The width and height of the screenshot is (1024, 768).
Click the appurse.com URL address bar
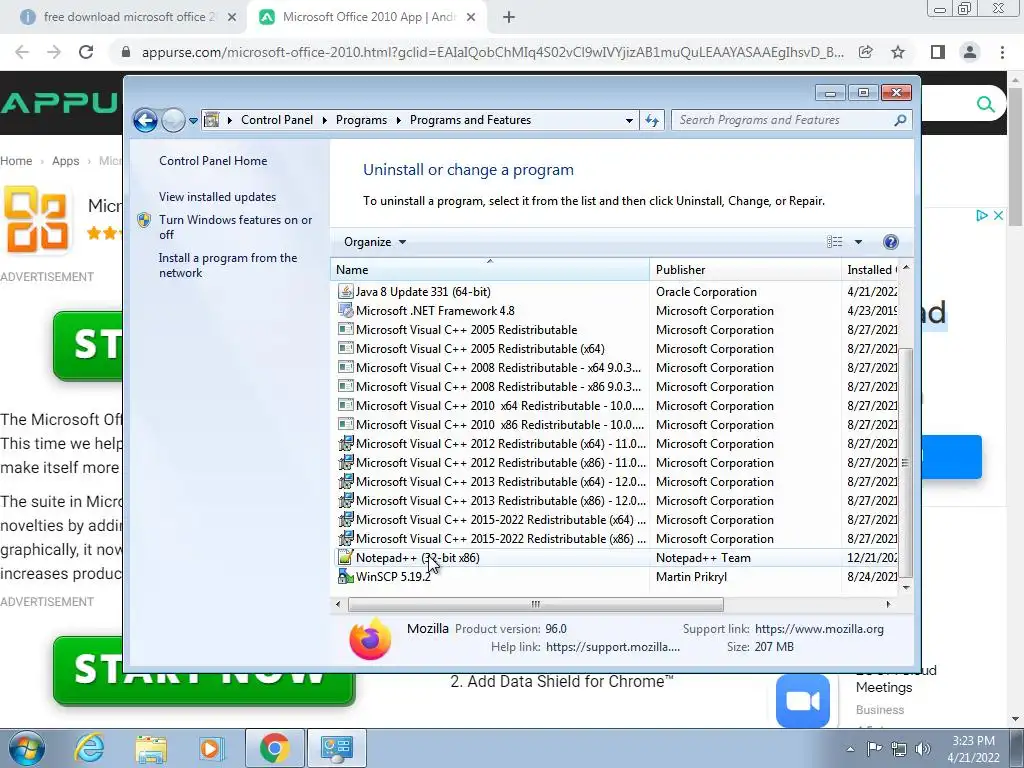493,52
